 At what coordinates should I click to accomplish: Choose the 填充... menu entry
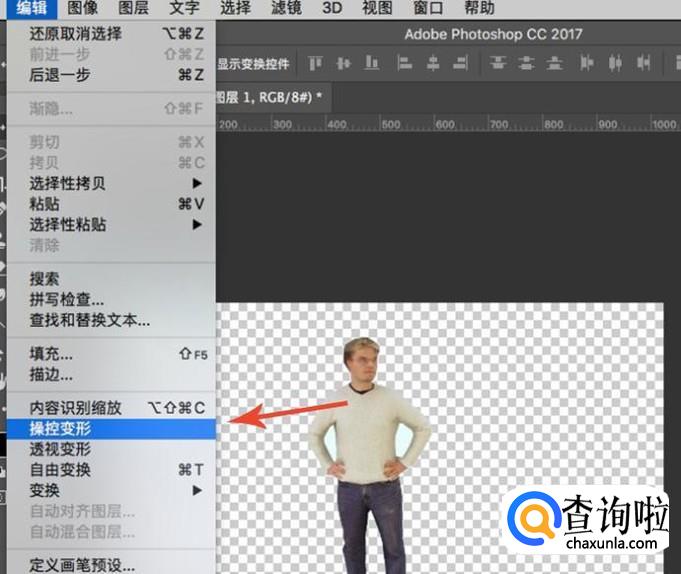(52, 354)
